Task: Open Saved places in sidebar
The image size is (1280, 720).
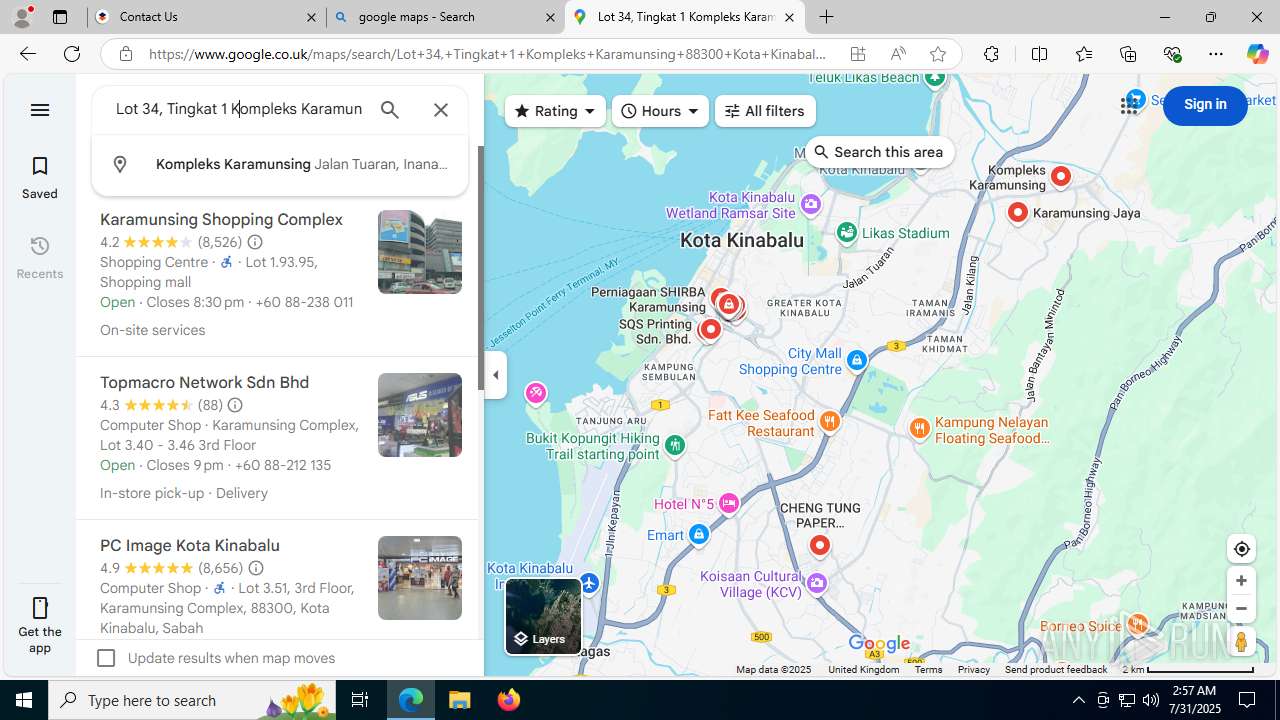Action: pos(40,177)
